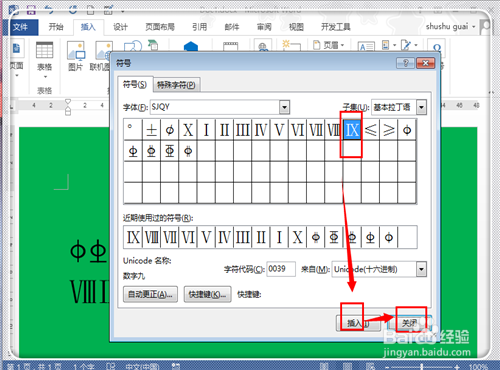
Task: Pick VI from the recently used symbols row
Action: pos(188,237)
